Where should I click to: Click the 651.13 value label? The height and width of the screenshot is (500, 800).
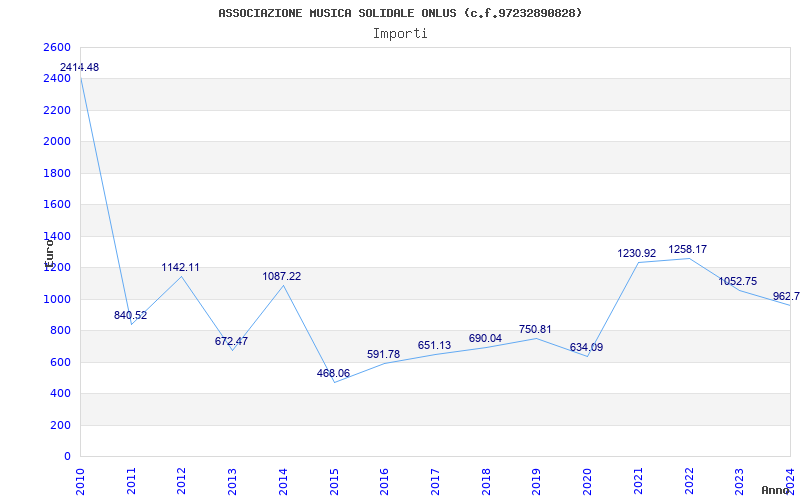434,346
